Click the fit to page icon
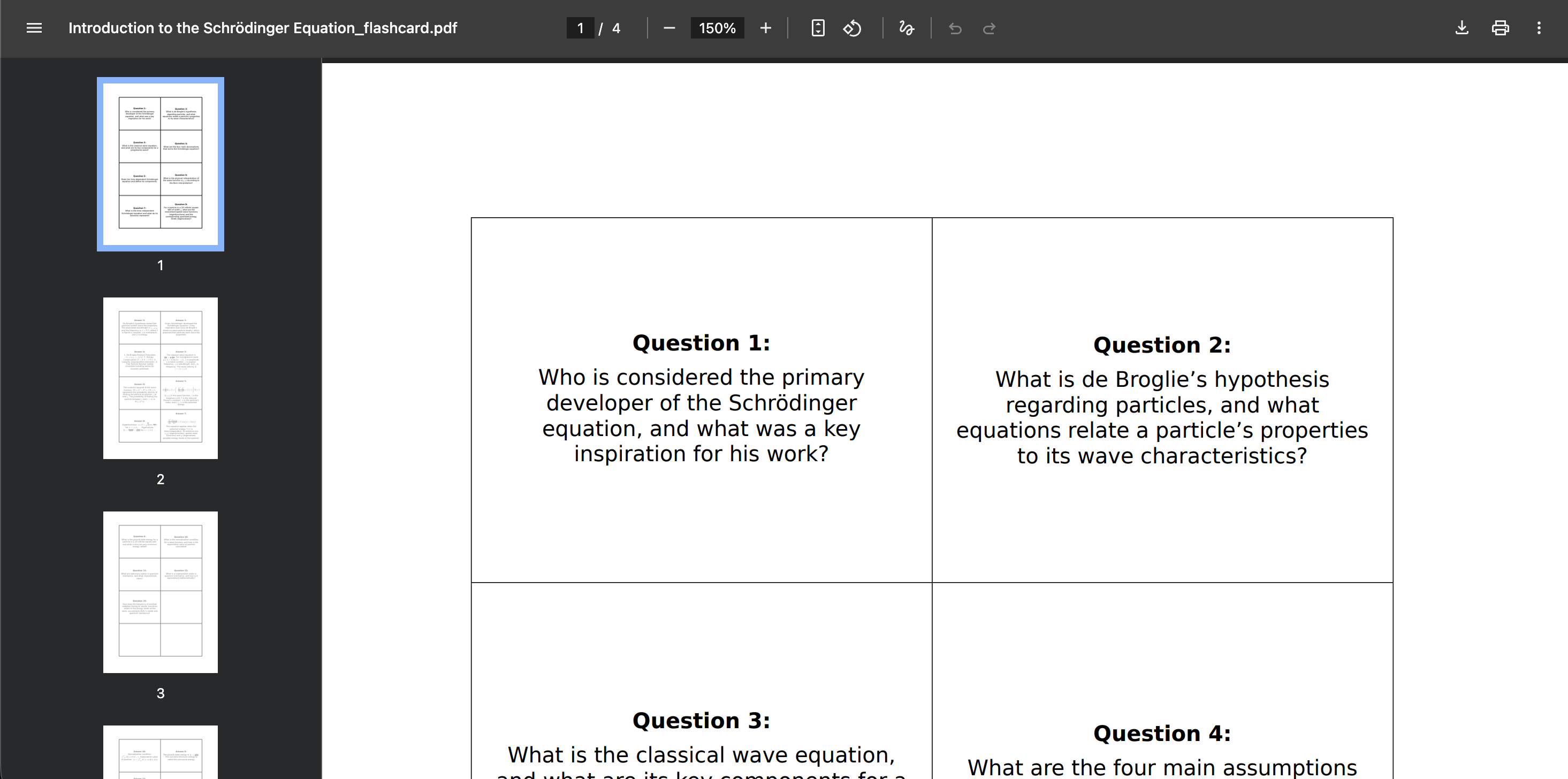1568x779 pixels. 818,28
